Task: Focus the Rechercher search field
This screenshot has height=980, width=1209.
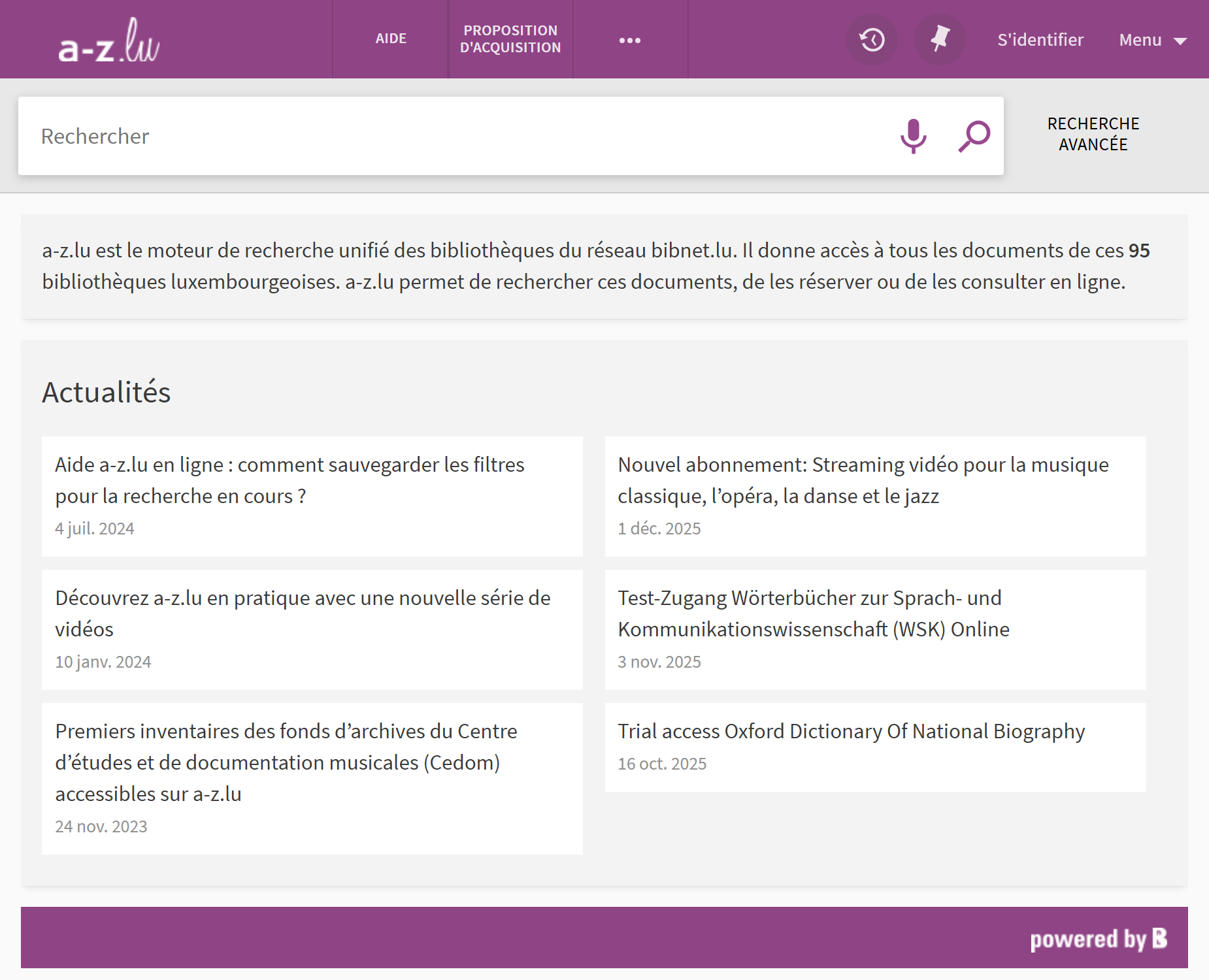Action: pos(457,136)
